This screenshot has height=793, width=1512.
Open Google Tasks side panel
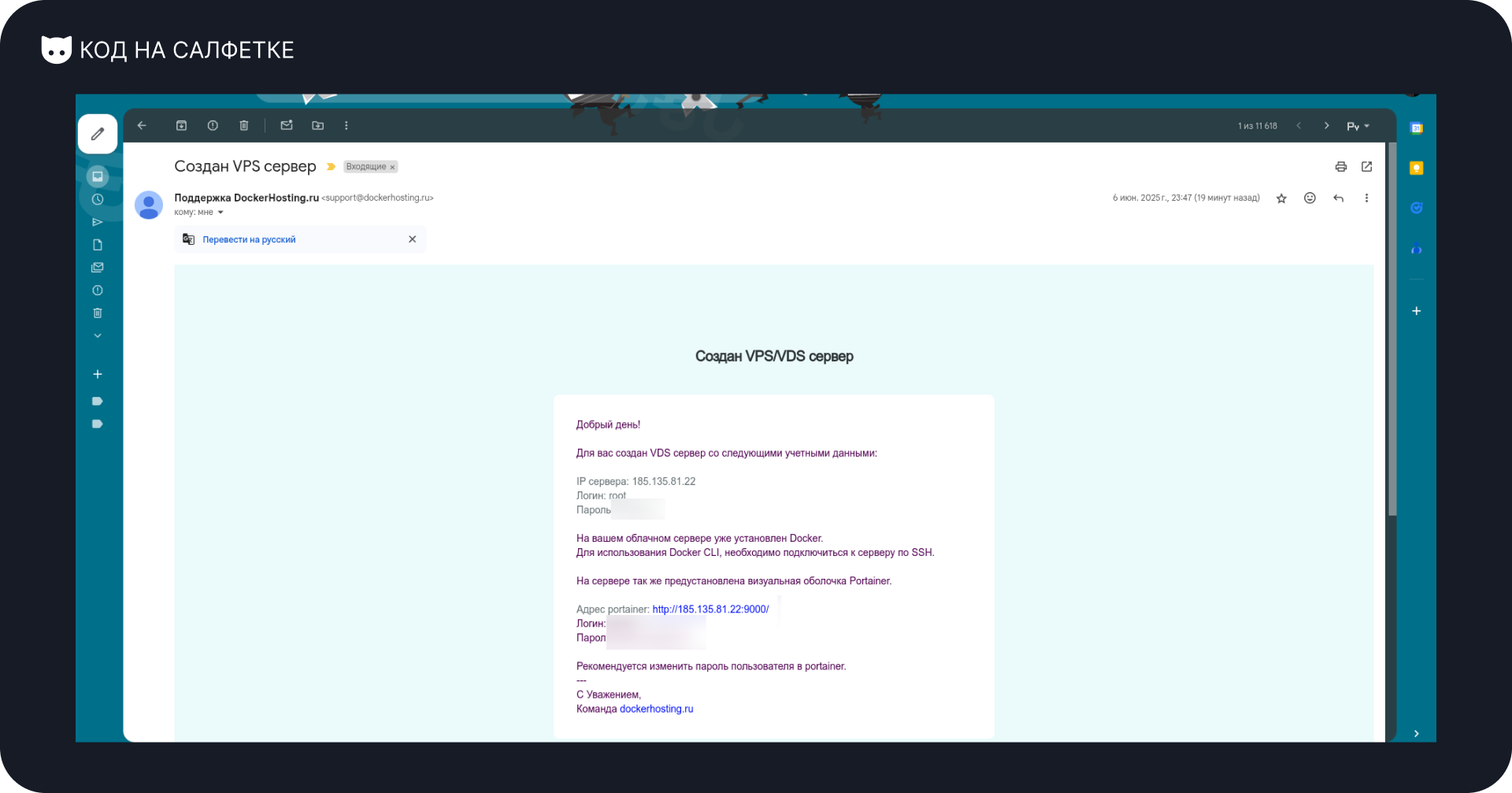1416,208
